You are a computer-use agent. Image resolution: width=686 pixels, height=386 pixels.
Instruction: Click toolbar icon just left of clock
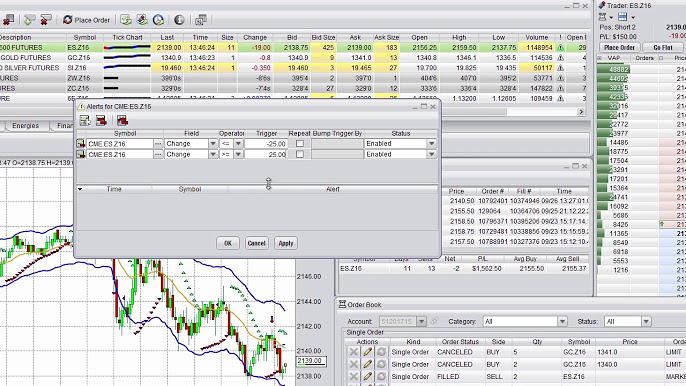click(142, 20)
